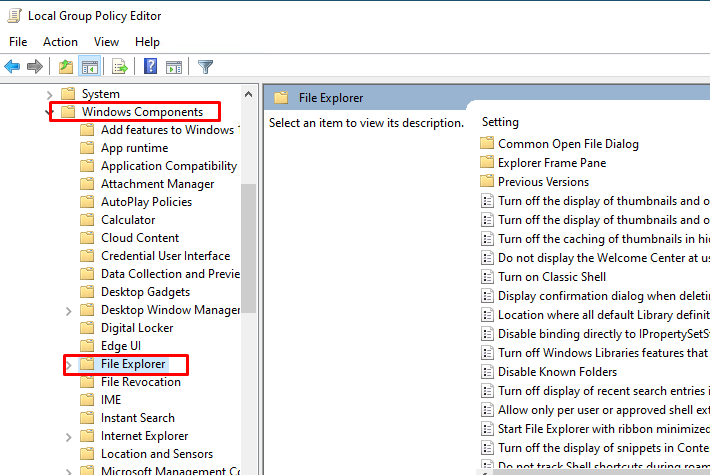Click the Cloud Content folder icon
This screenshot has height=475, width=710.
(x=87, y=238)
